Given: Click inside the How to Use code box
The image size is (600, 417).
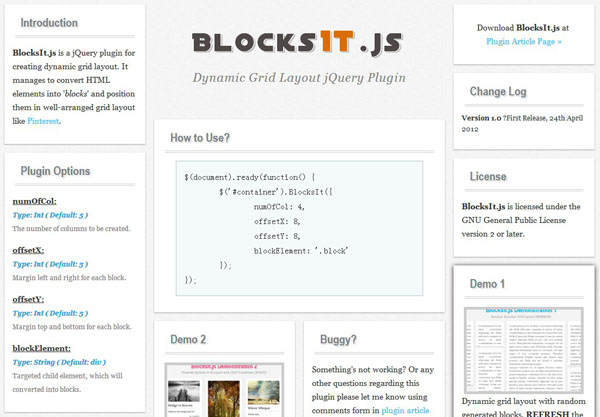Looking at the screenshot, I should pos(298,228).
